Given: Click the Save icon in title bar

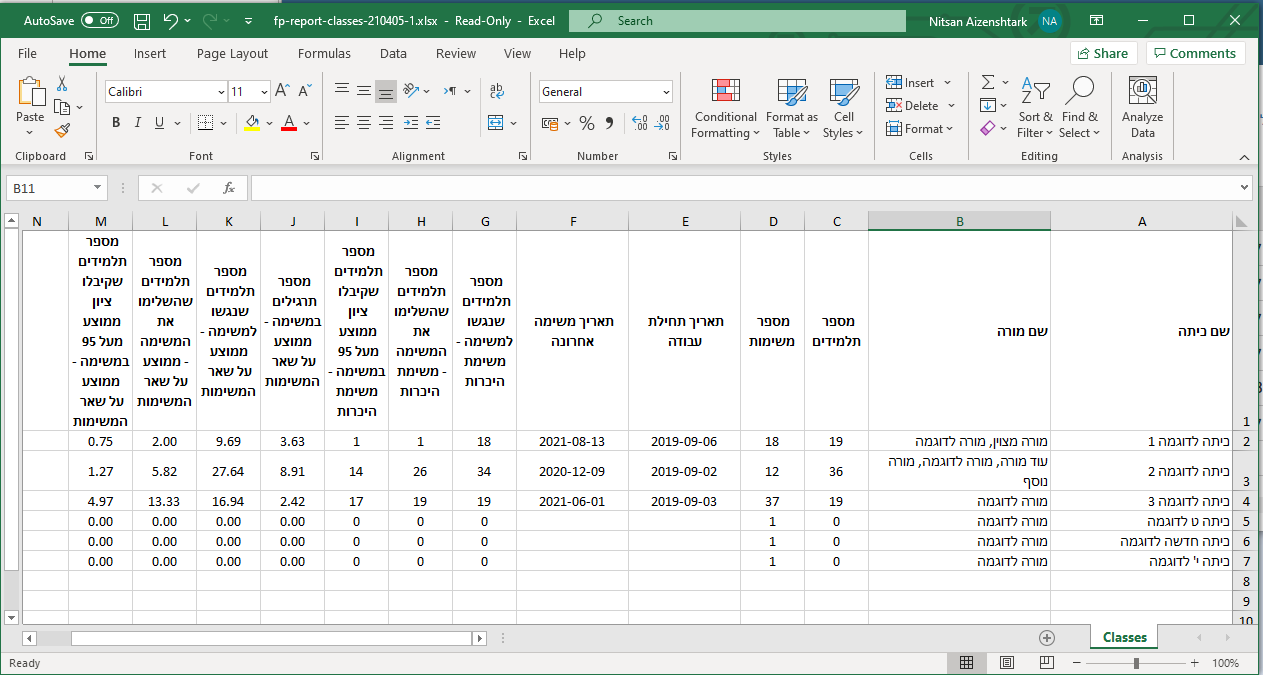Looking at the screenshot, I should 142,21.
